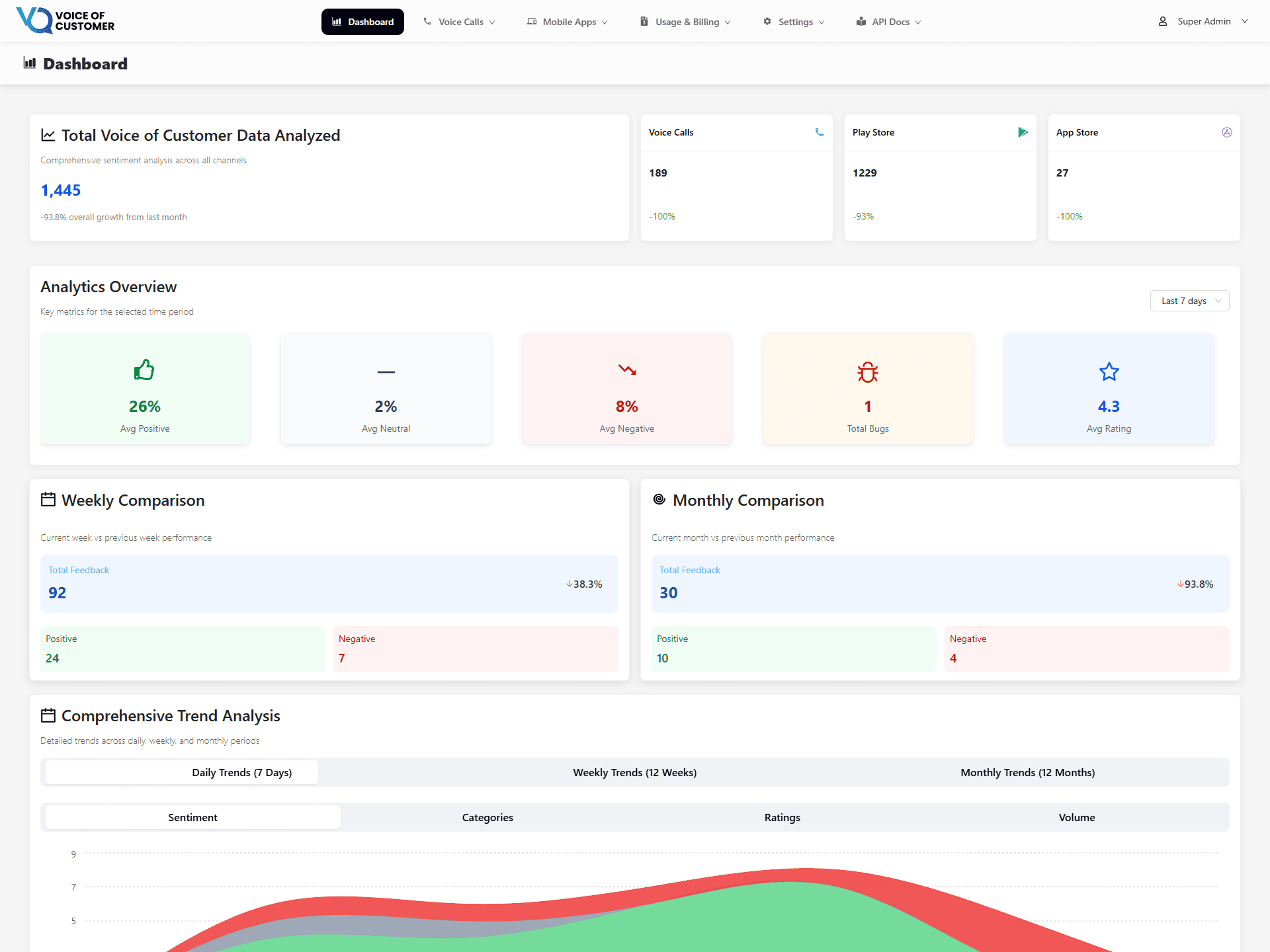This screenshot has width=1270, height=952.
Task: Select the downward trend icon for Avg Negative
Action: click(x=626, y=371)
